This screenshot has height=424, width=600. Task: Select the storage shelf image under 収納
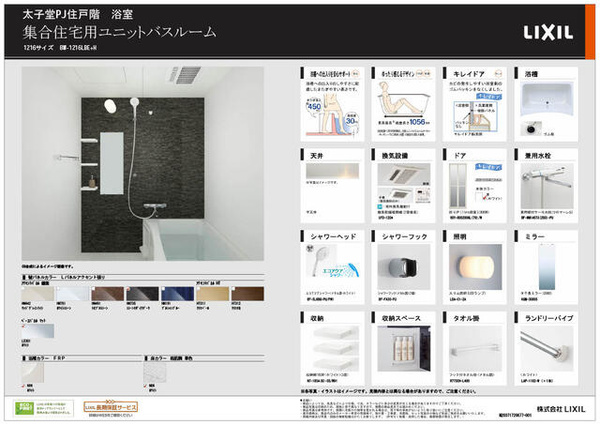[330, 346]
